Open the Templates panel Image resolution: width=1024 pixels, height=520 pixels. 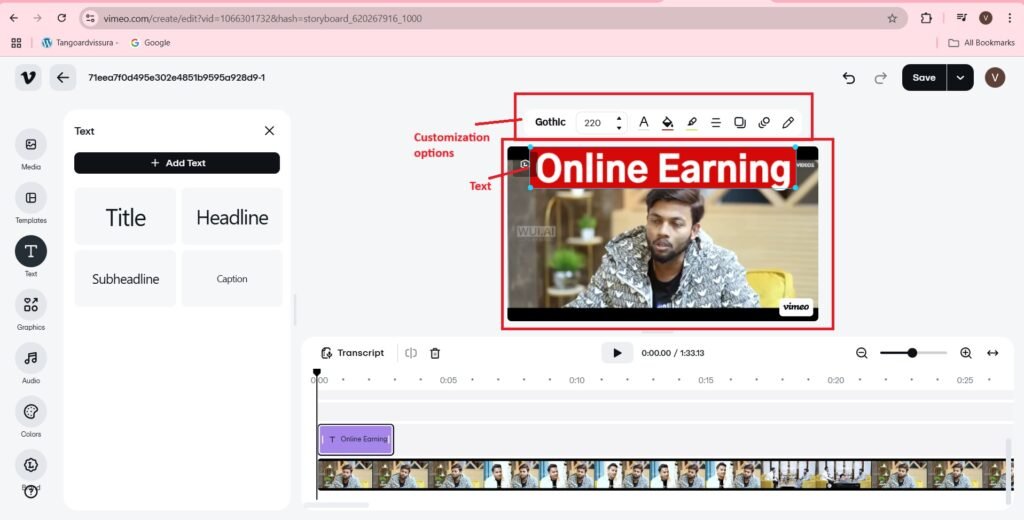(x=31, y=198)
